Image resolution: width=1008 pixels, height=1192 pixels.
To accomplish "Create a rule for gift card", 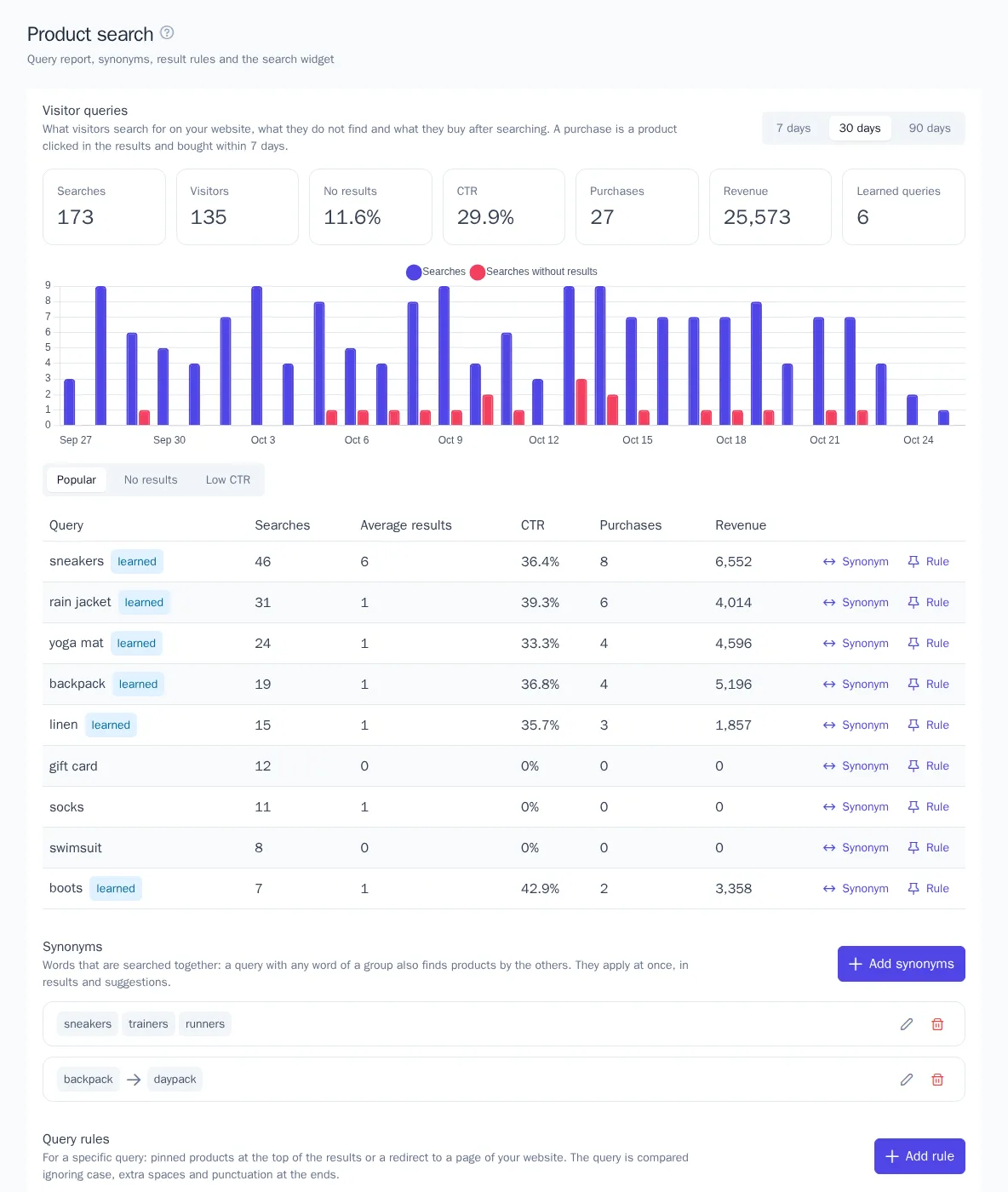I will pyautogui.click(x=928, y=766).
